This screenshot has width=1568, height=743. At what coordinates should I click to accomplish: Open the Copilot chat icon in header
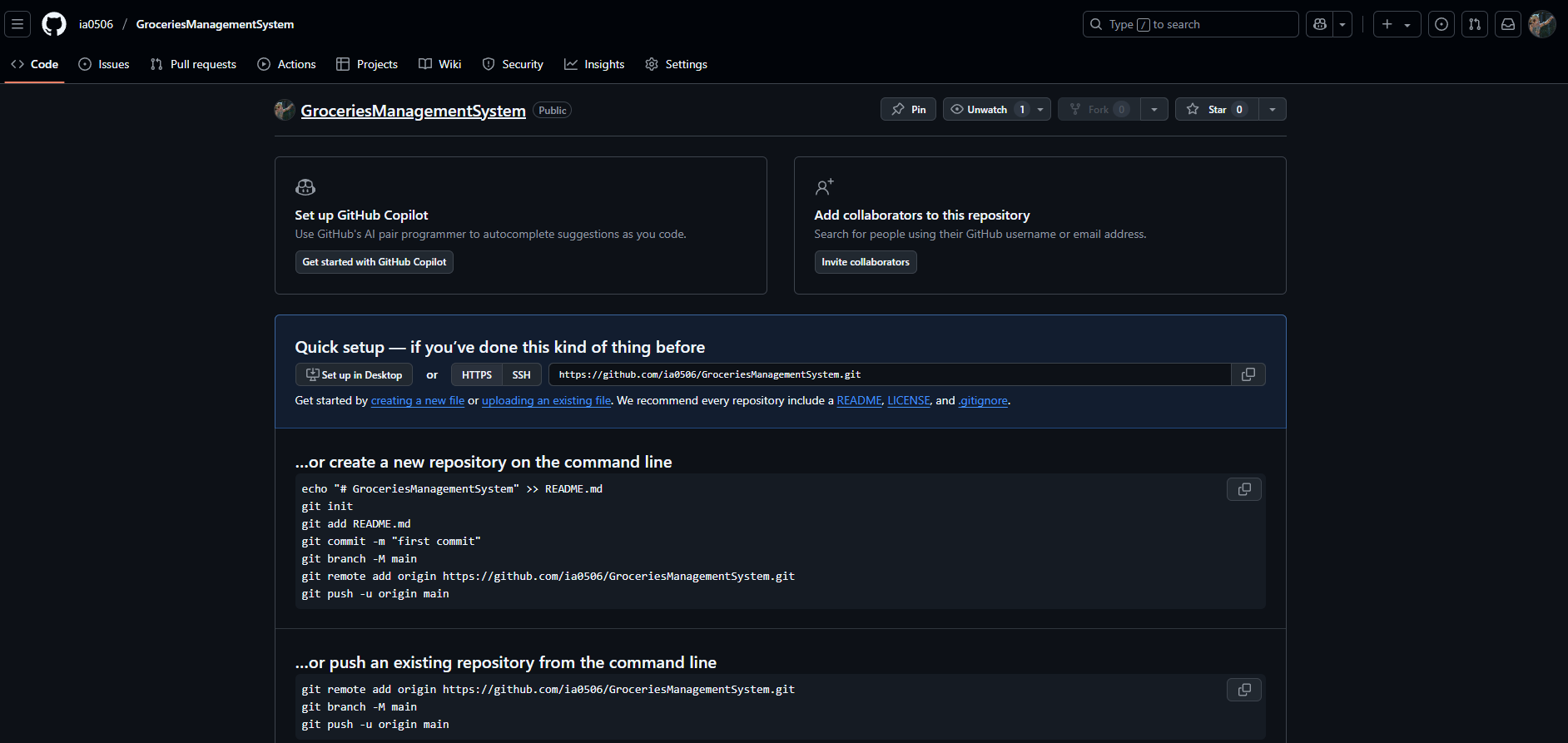(1320, 24)
